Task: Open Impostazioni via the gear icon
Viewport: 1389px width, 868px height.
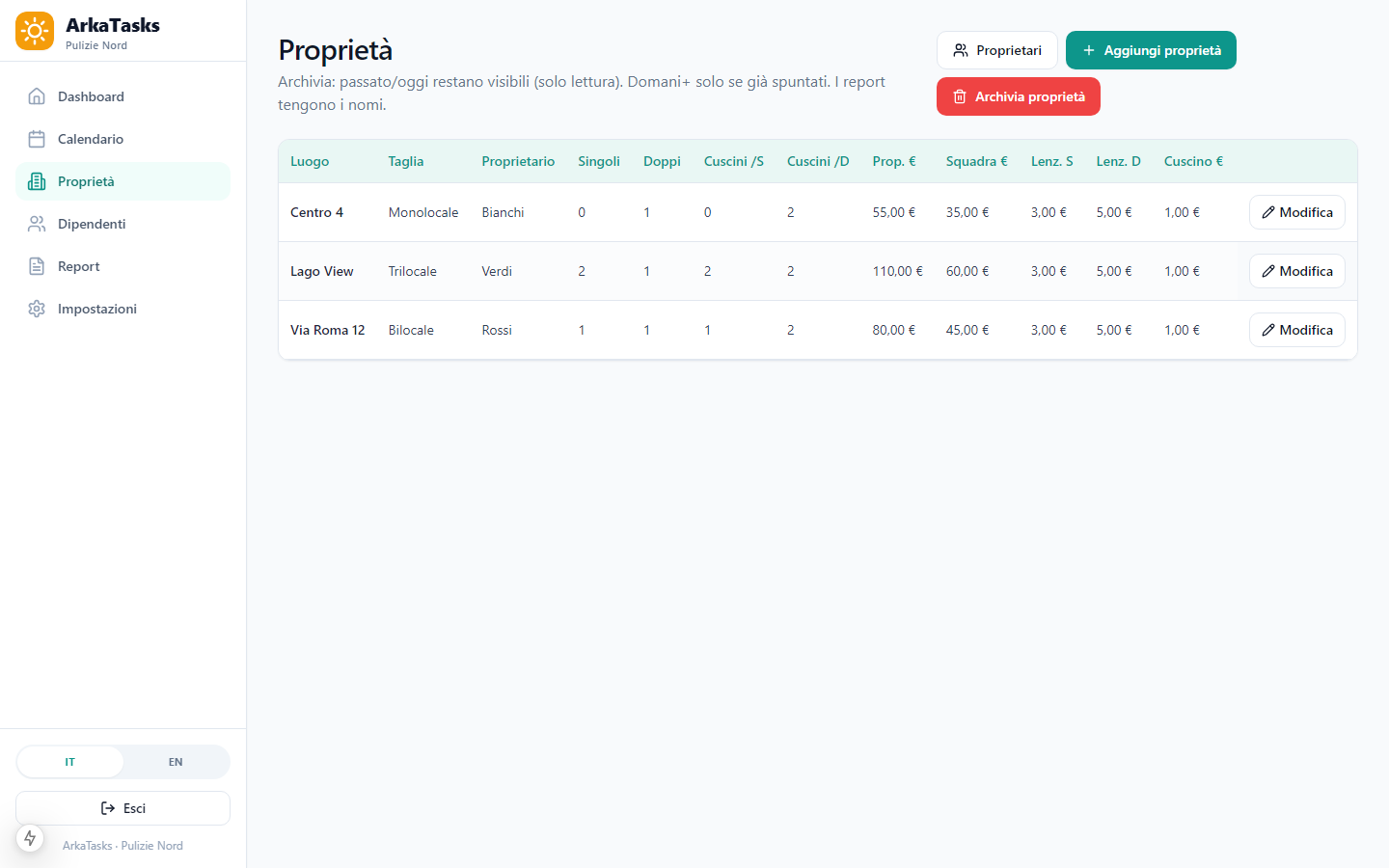Action: 37,309
